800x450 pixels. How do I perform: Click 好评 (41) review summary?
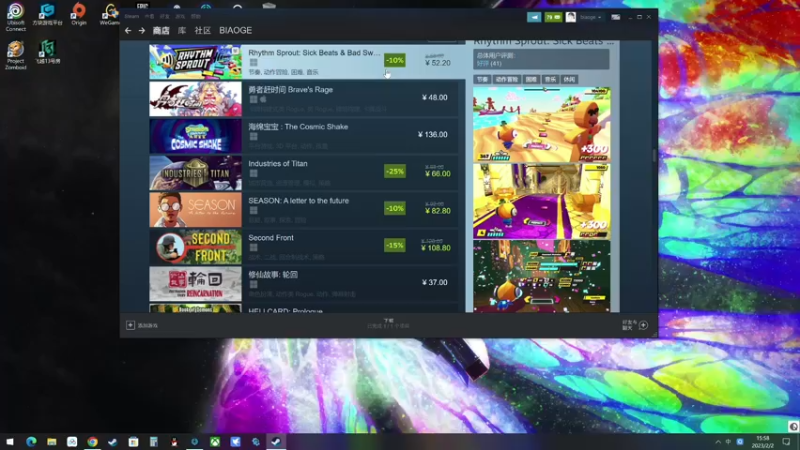(489, 64)
